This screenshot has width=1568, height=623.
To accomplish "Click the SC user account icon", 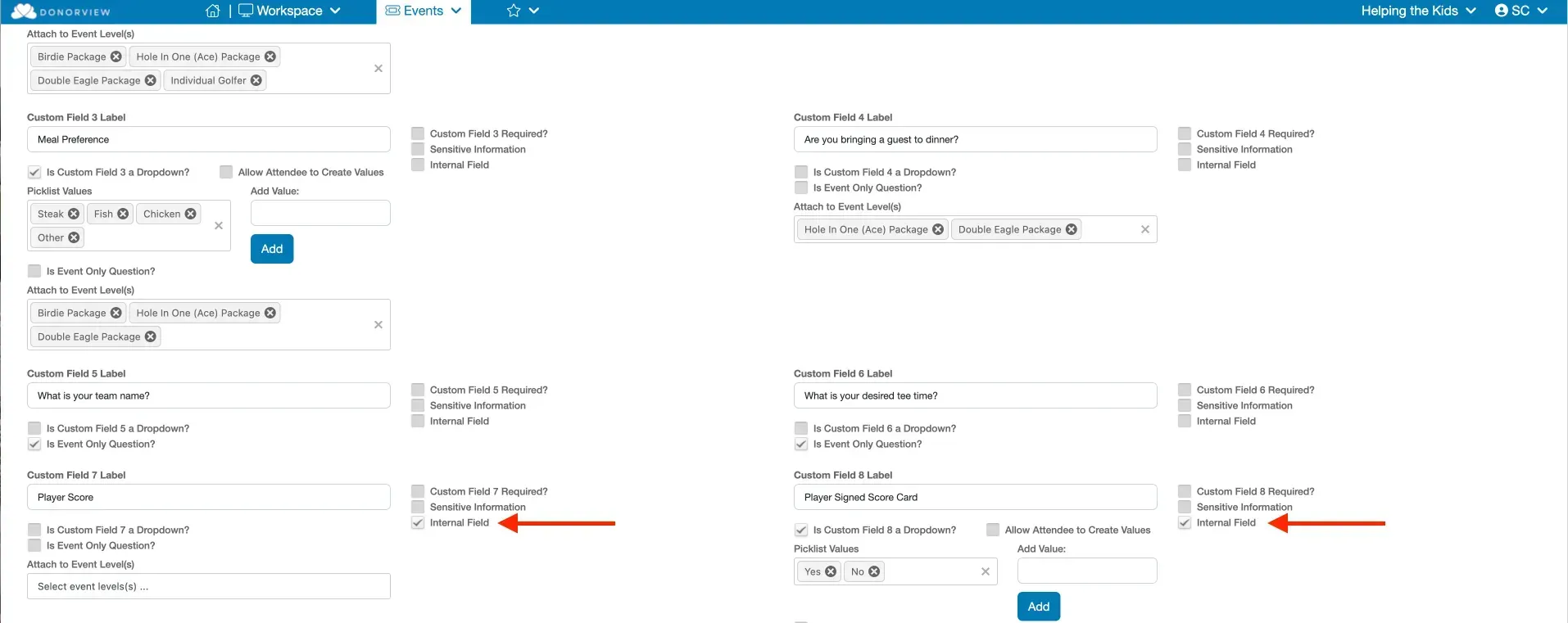I will tap(1520, 11).
